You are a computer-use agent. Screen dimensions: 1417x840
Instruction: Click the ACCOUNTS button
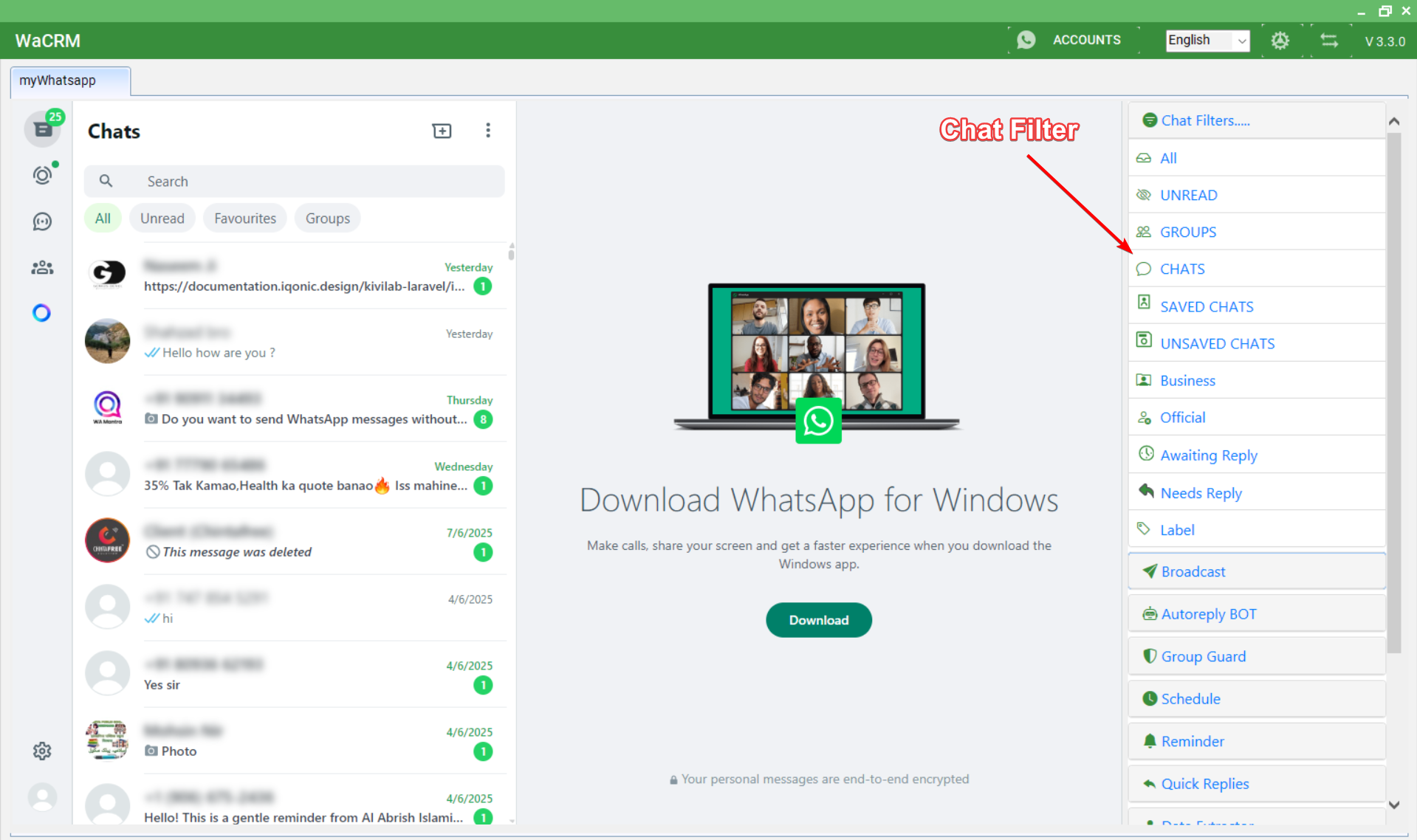1085,40
